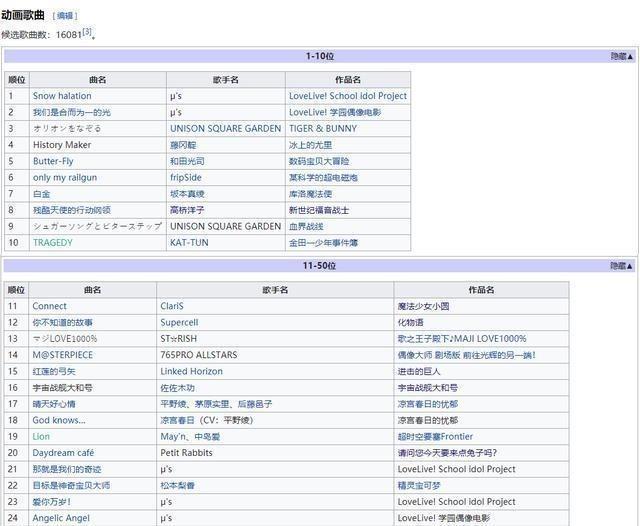Screen dimensions: 640x526
Task: Open 红莲的弓矢 song link
Action: coord(54,371)
